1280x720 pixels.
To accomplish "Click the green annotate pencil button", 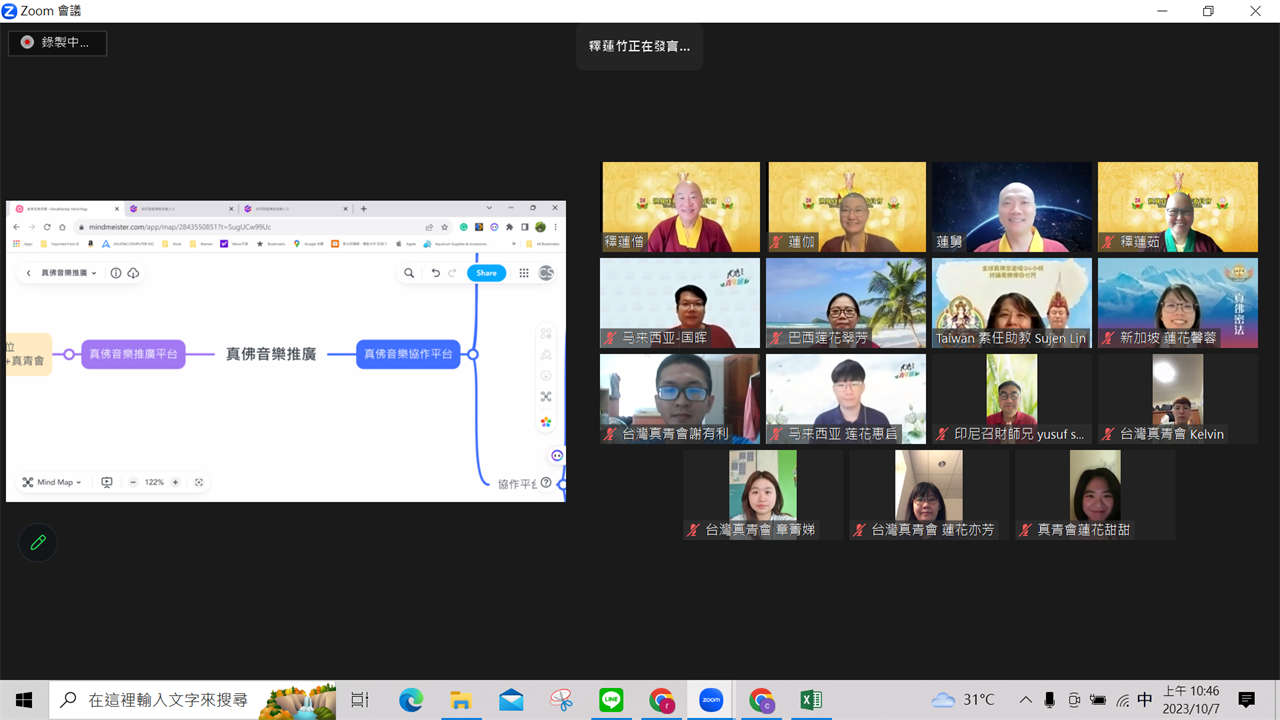I will 38,542.
